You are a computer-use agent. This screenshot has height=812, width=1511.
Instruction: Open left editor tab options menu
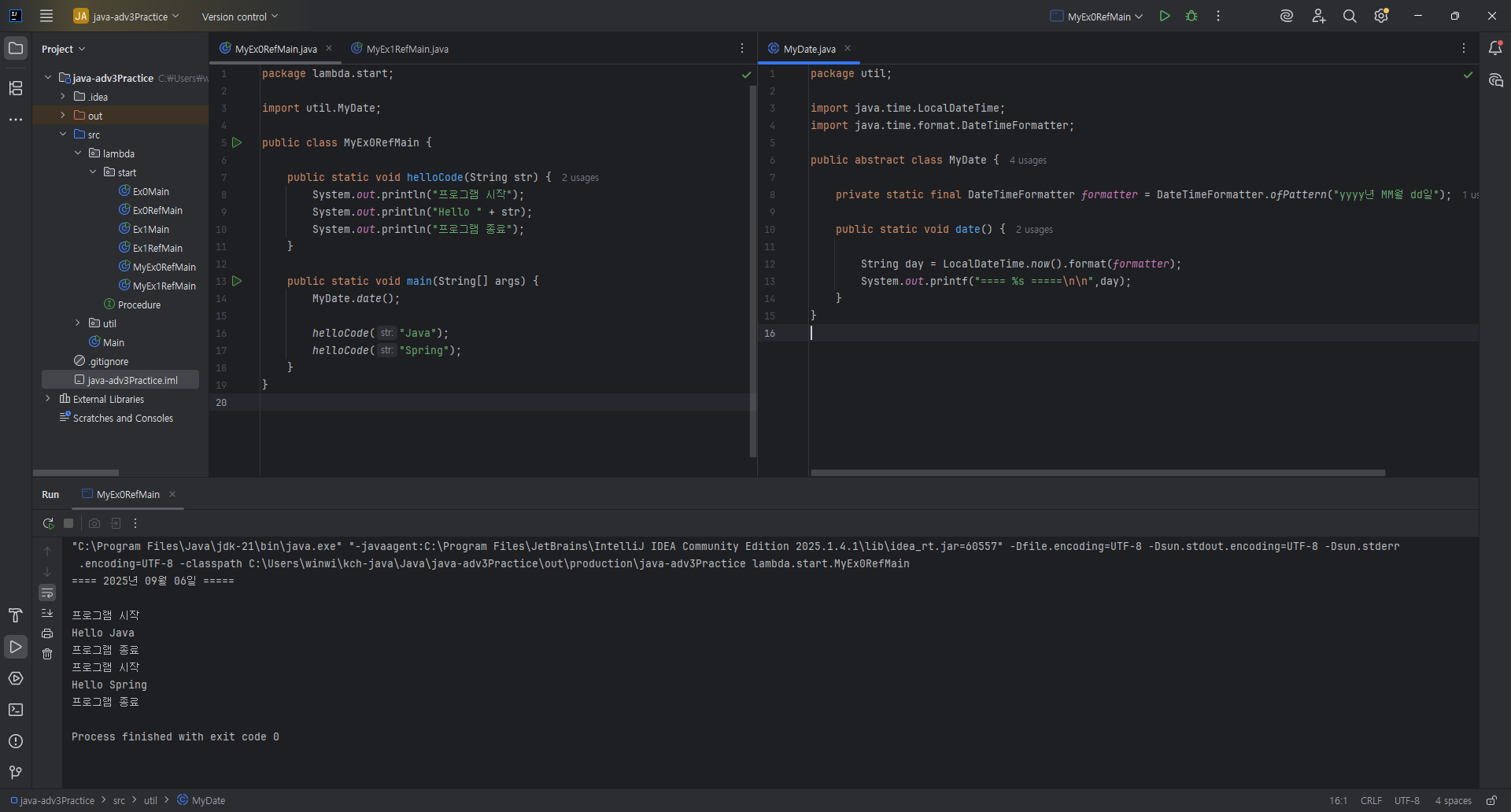[x=742, y=49]
